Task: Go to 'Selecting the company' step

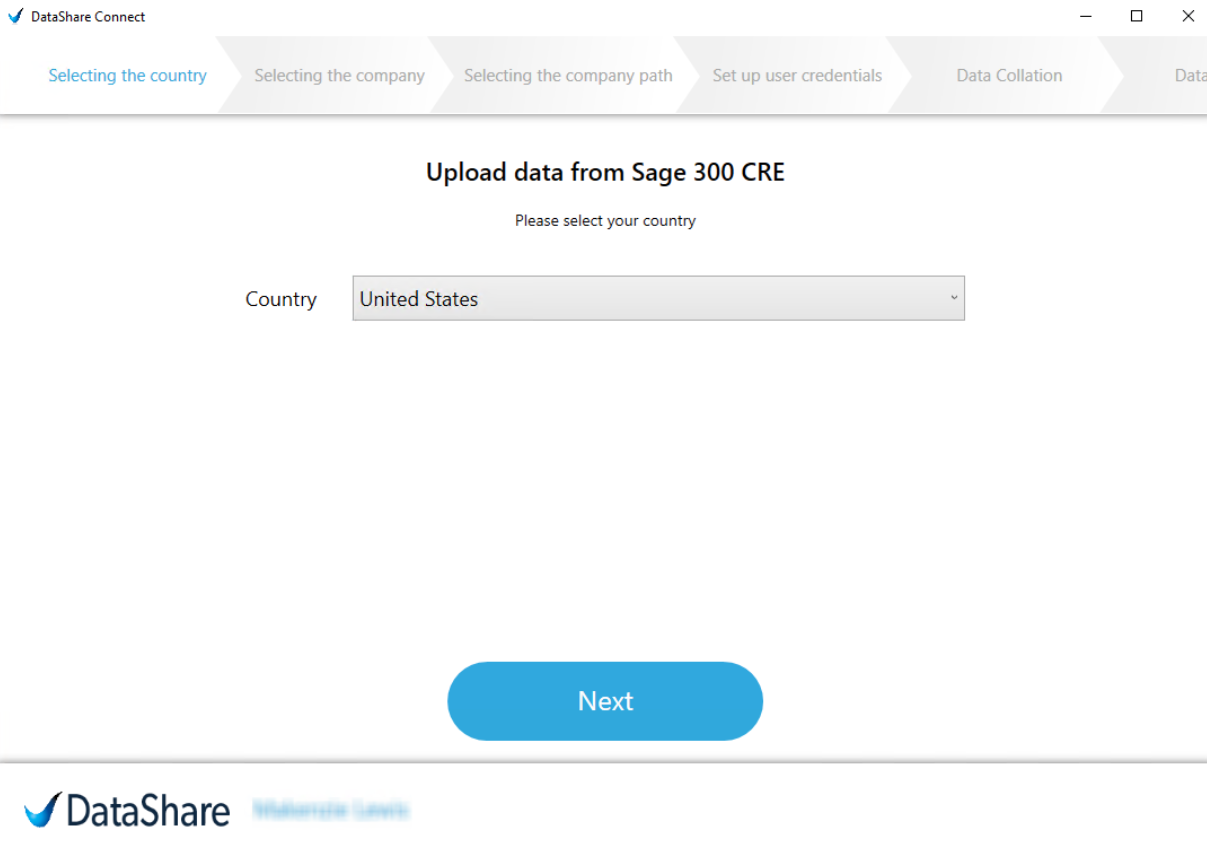Action: click(339, 75)
